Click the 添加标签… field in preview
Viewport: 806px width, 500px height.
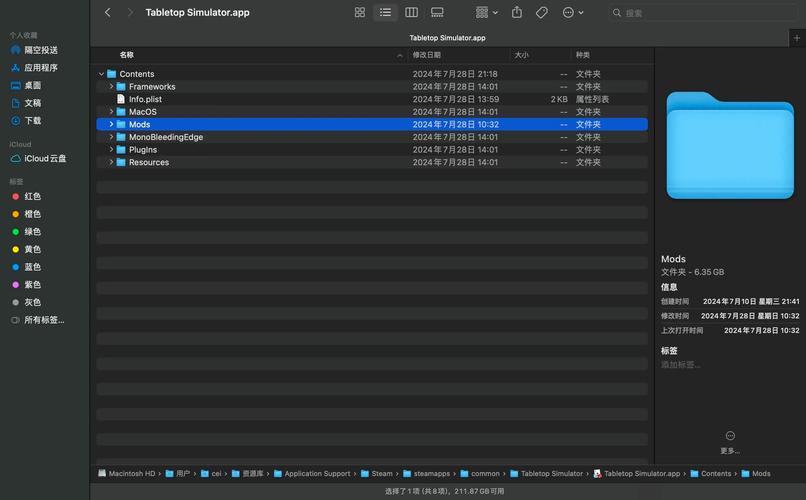(x=681, y=364)
